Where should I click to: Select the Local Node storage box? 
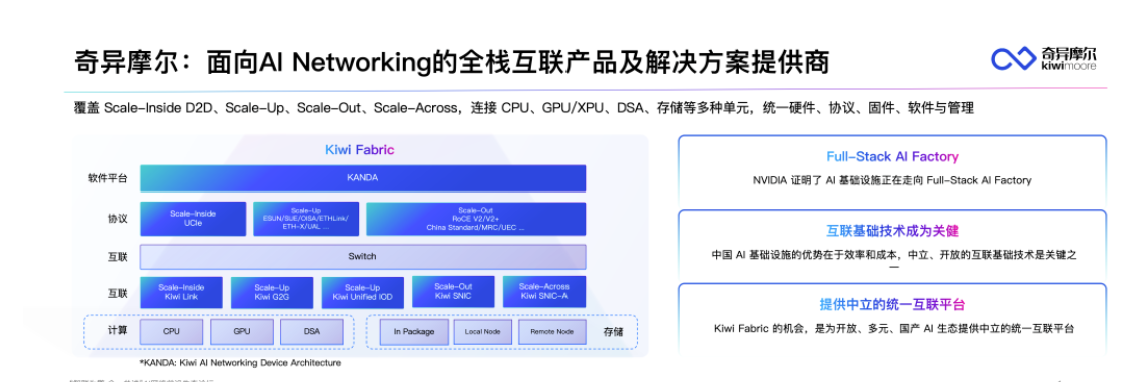coord(483,332)
